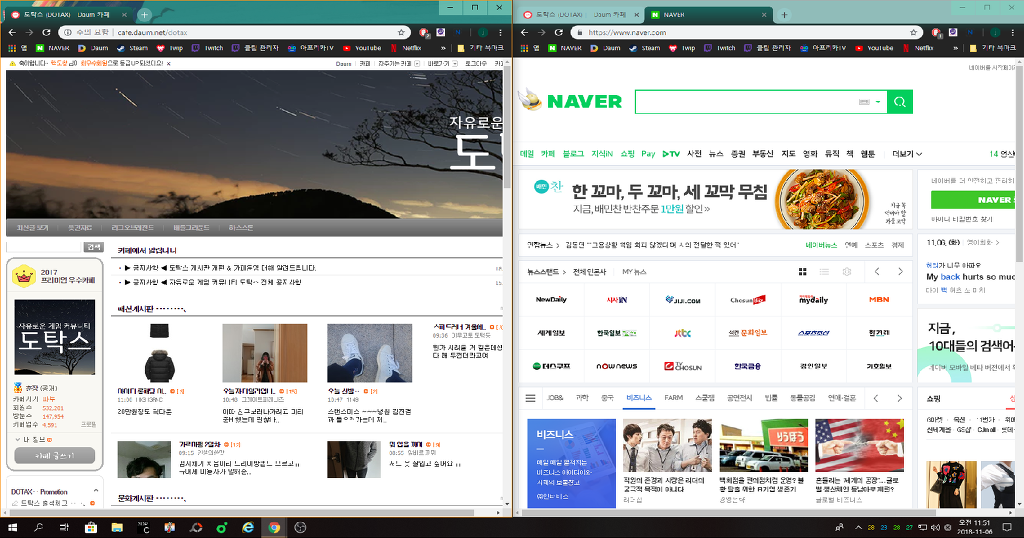Click the green NAVER login button
1024x538 pixels.
click(x=973, y=200)
